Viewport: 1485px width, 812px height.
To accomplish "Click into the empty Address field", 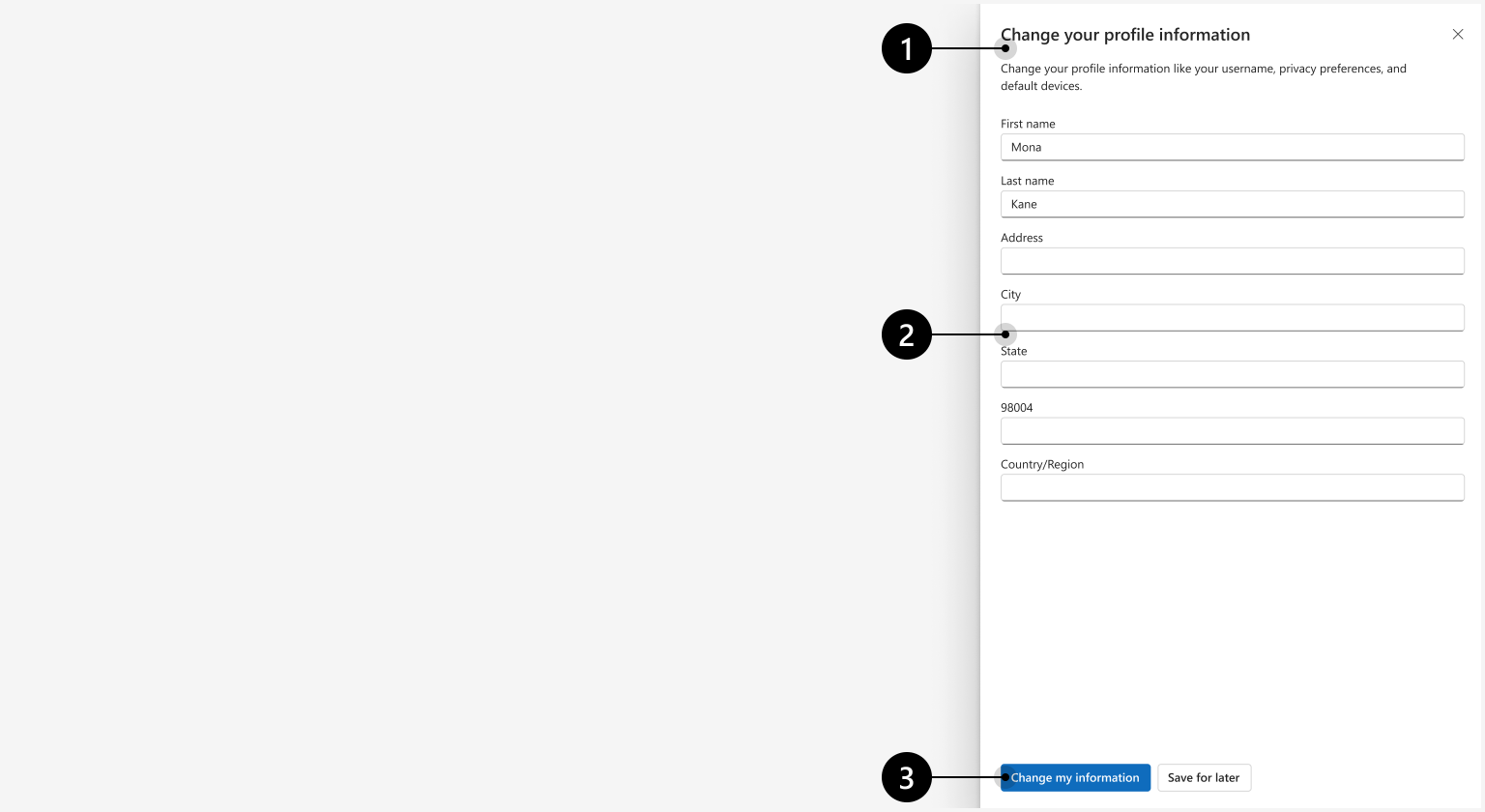I will point(1233,261).
